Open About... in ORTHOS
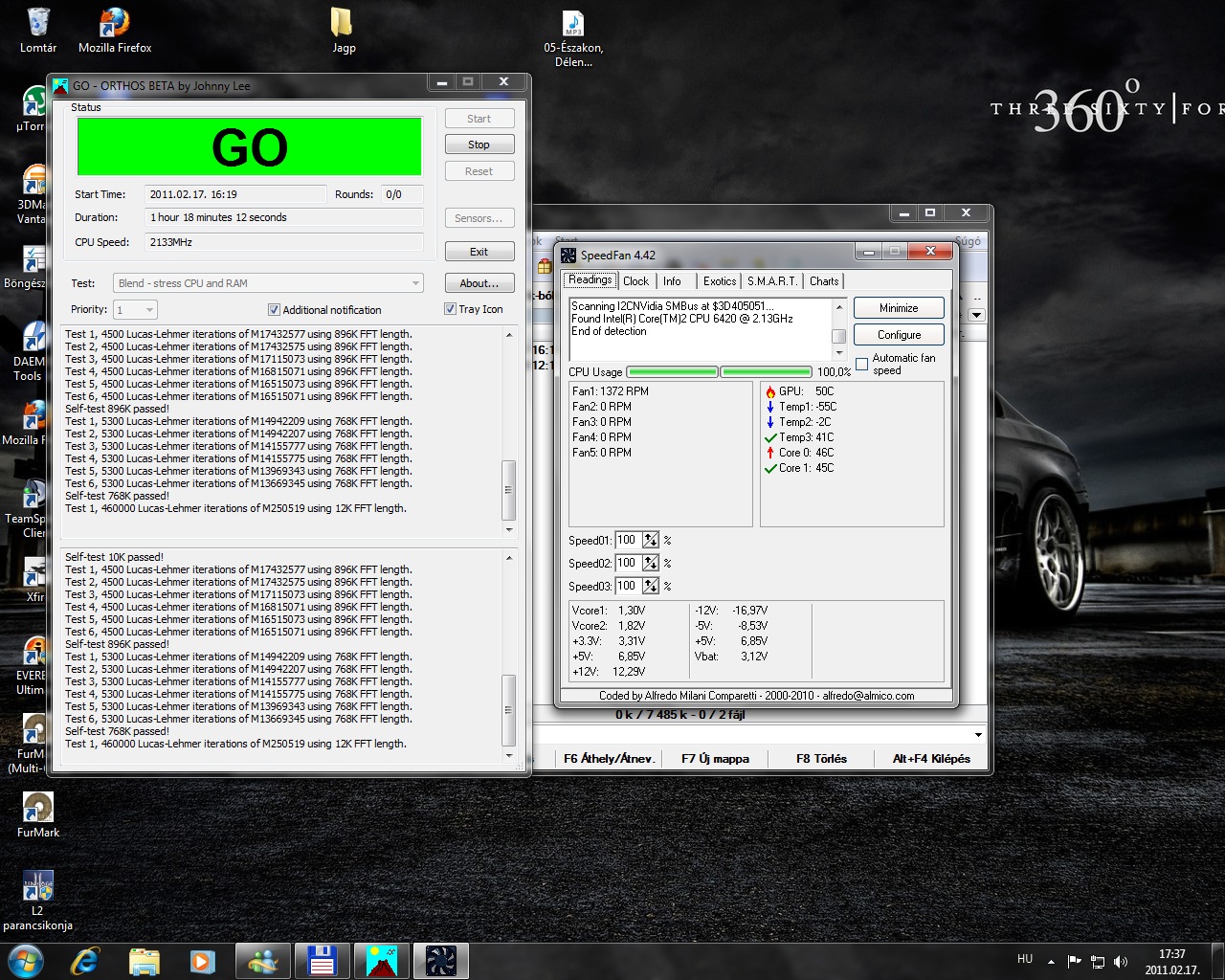Image resolution: width=1225 pixels, height=980 pixels. click(479, 283)
